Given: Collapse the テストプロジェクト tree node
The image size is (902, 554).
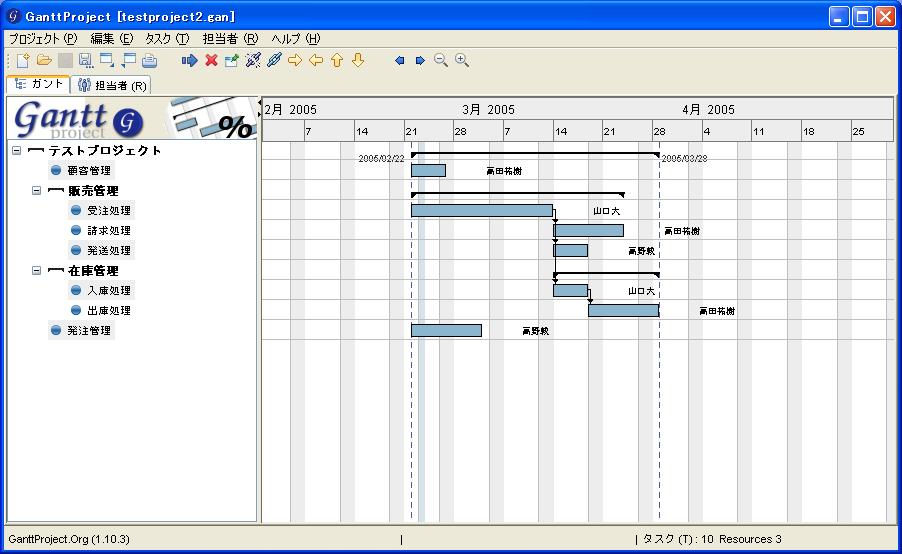Looking at the screenshot, I should tap(16, 150).
